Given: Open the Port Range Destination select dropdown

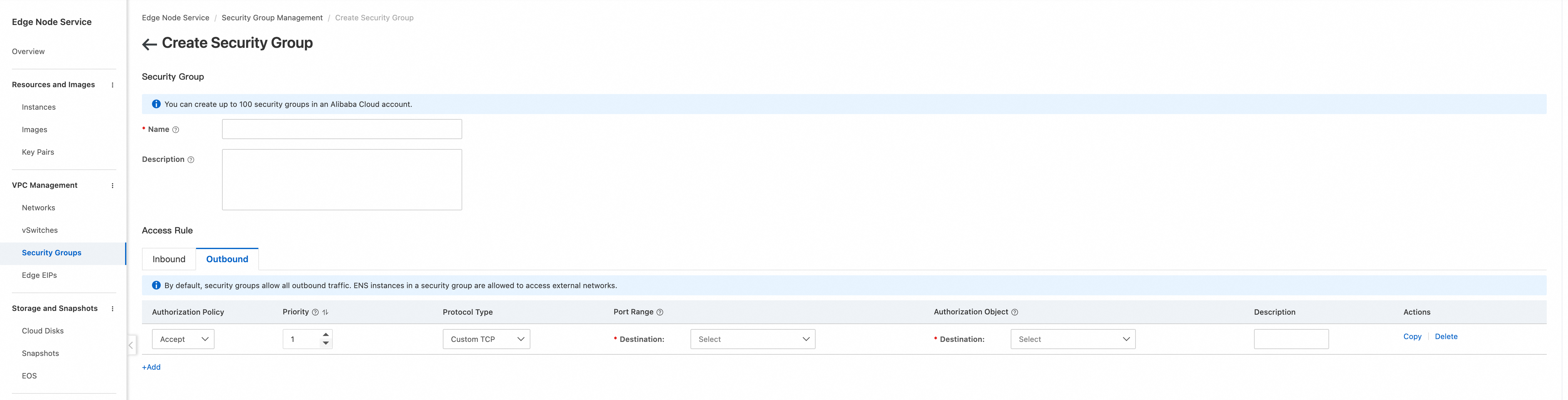Looking at the screenshot, I should click(753, 339).
